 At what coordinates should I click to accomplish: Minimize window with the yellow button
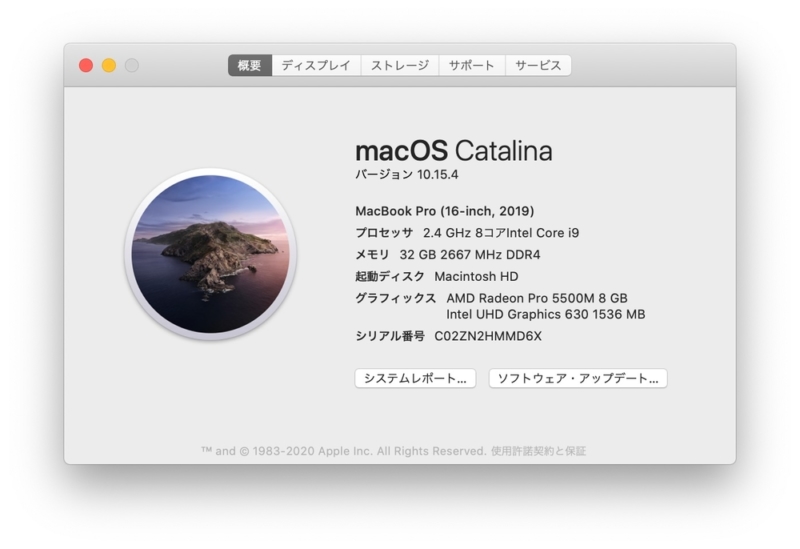click(109, 65)
